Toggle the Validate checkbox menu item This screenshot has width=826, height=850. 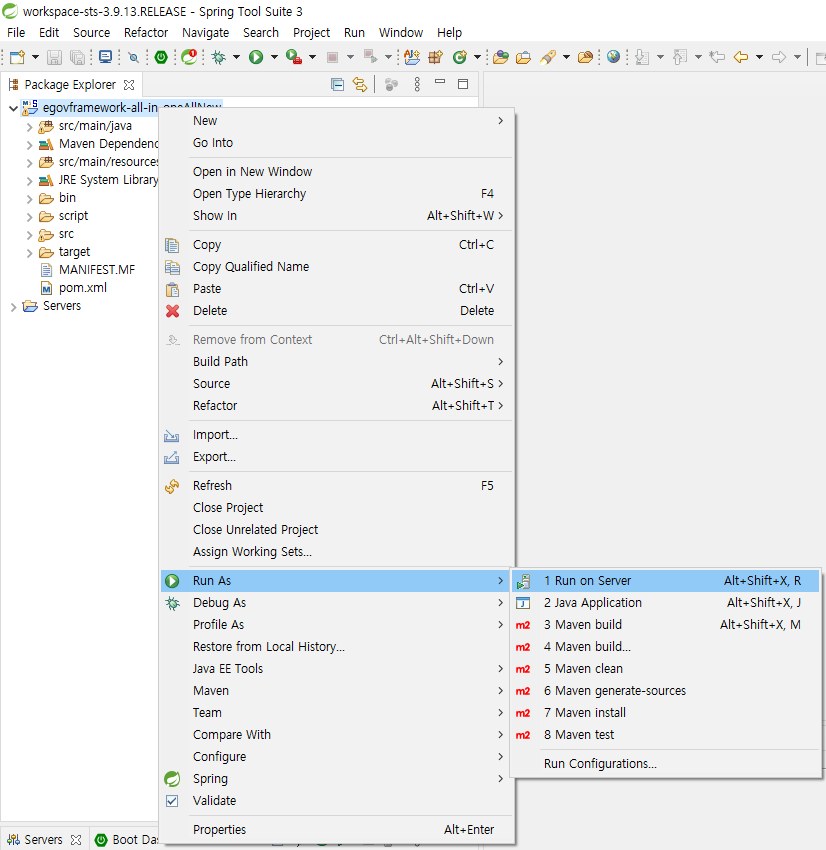[214, 801]
